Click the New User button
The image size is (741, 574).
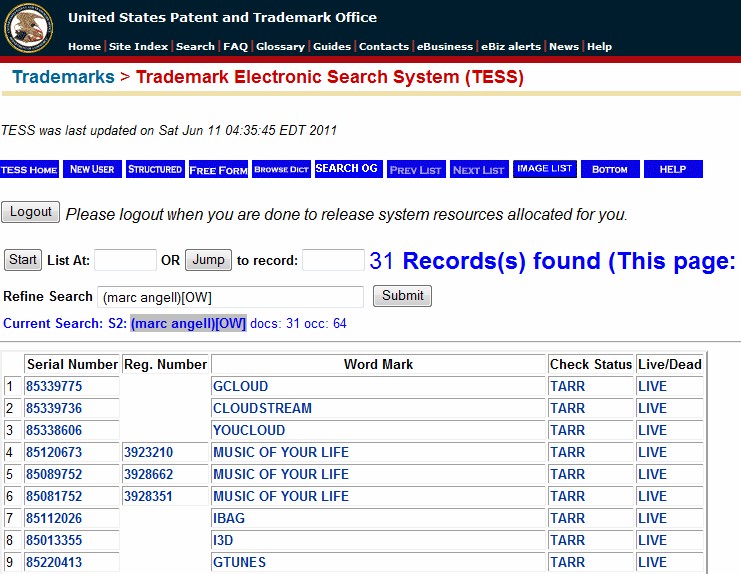[92, 169]
